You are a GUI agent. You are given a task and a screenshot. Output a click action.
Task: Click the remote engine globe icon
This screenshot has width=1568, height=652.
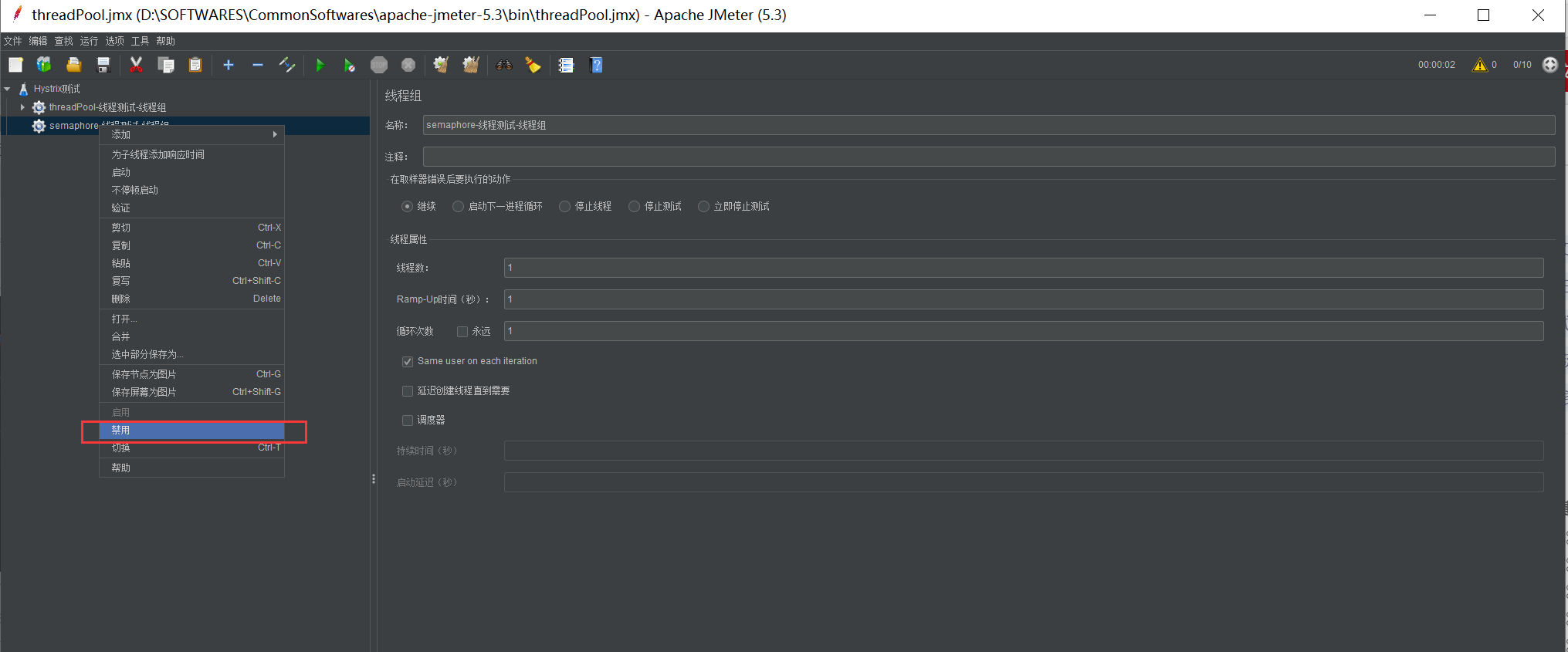(1550, 65)
